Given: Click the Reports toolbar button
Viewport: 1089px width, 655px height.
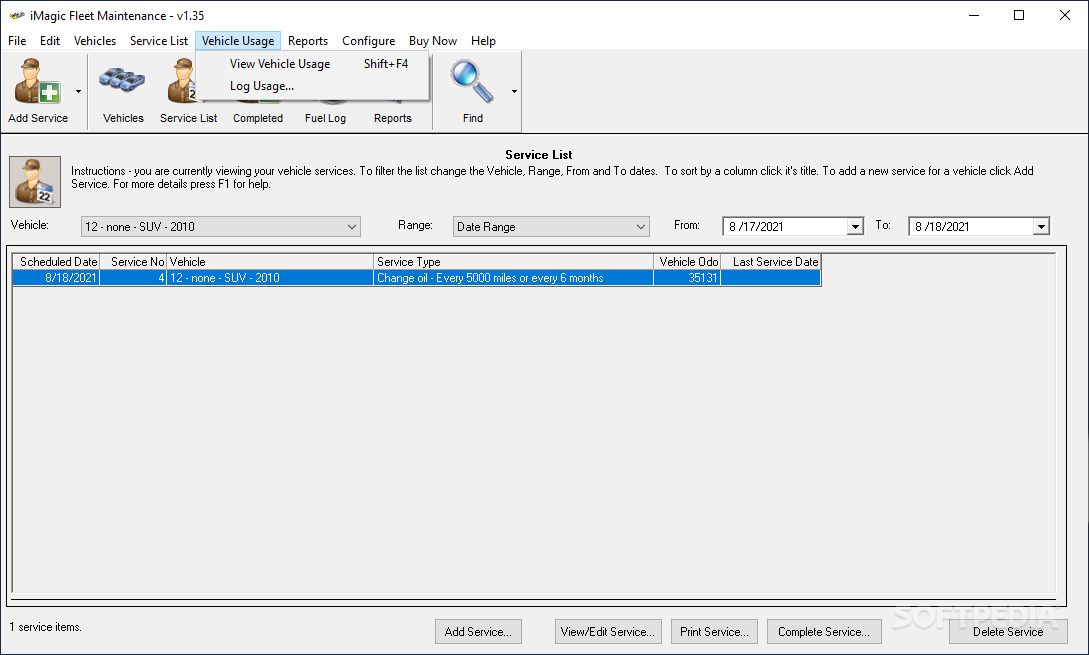Looking at the screenshot, I should coord(392,117).
